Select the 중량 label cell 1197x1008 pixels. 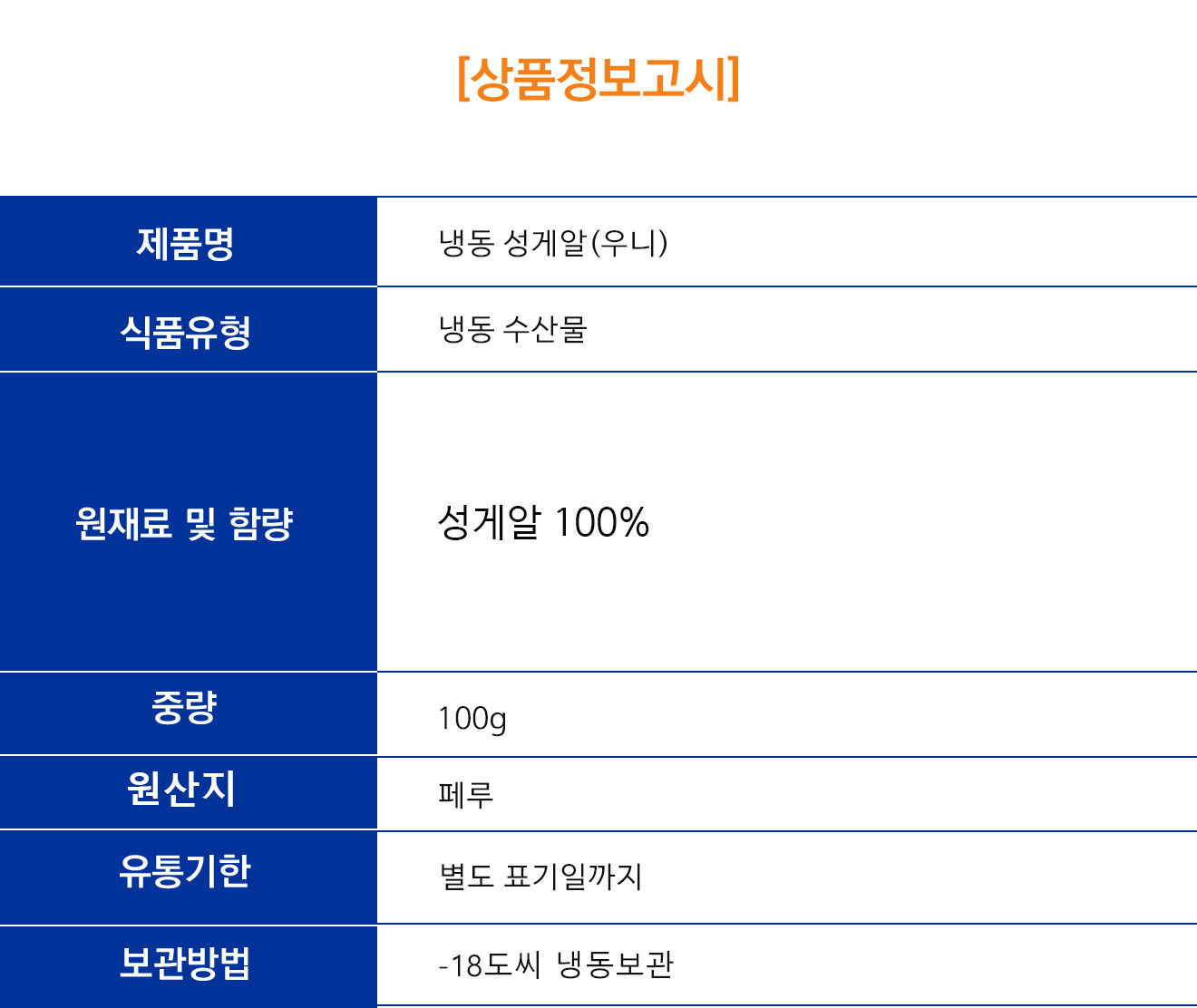pos(188,713)
